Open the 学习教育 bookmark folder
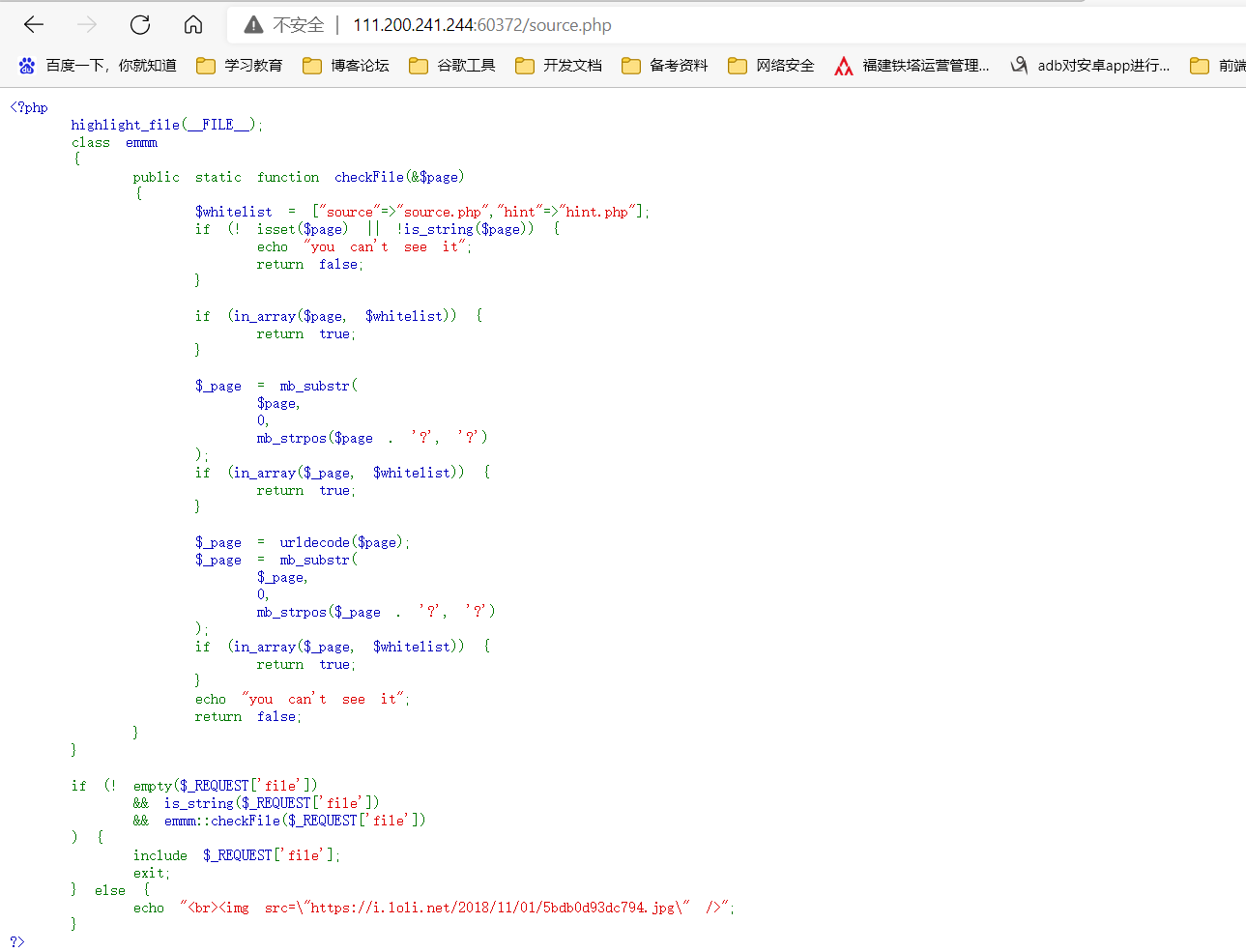Image resolution: width=1246 pixels, height=952 pixels. click(x=240, y=66)
